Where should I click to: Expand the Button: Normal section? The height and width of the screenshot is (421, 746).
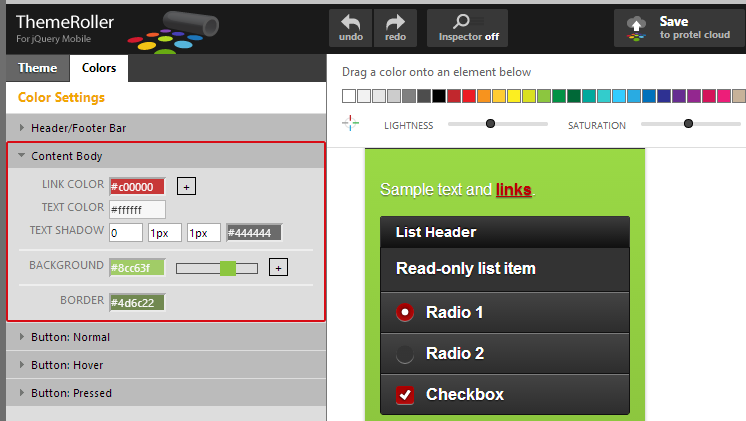(166, 337)
